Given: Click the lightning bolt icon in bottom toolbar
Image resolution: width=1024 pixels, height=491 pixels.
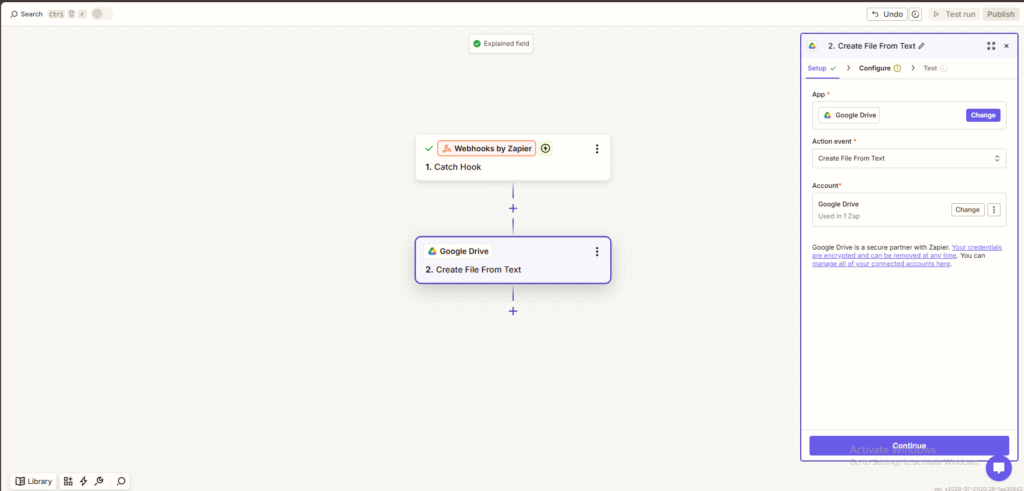Looking at the screenshot, I should (x=84, y=481).
